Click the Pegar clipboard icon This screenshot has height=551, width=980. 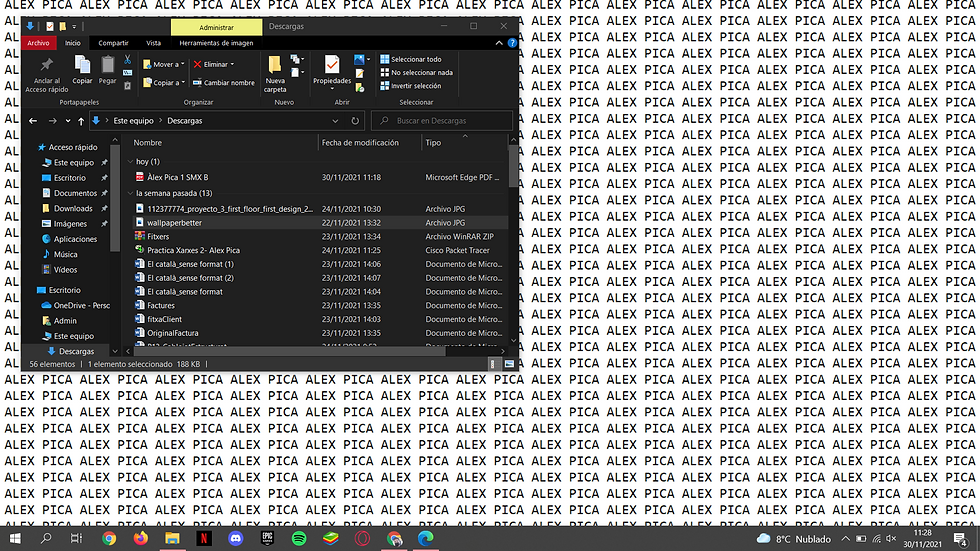pos(108,64)
